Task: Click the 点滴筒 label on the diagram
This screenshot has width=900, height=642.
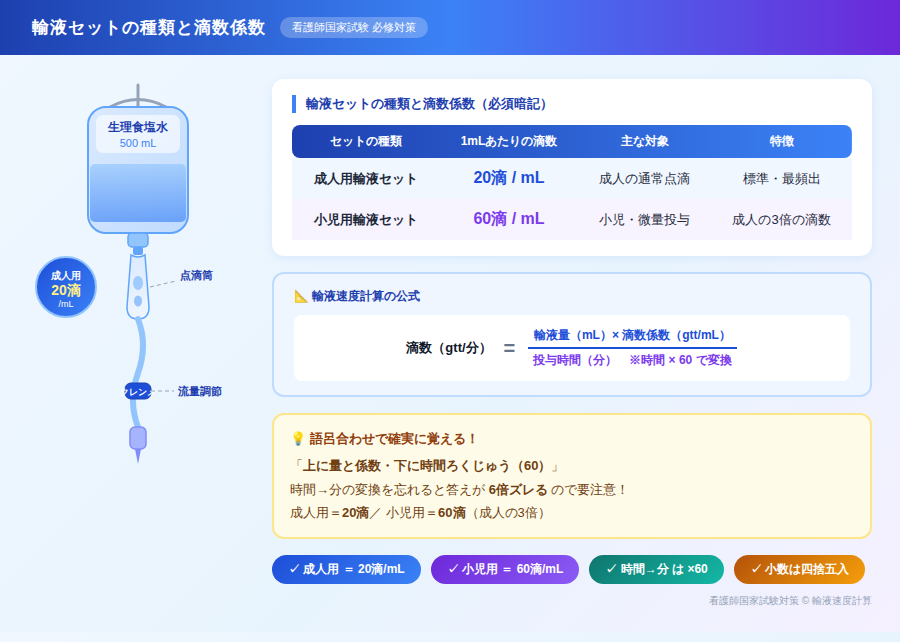Action: pyautogui.click(x=196, y=275)
